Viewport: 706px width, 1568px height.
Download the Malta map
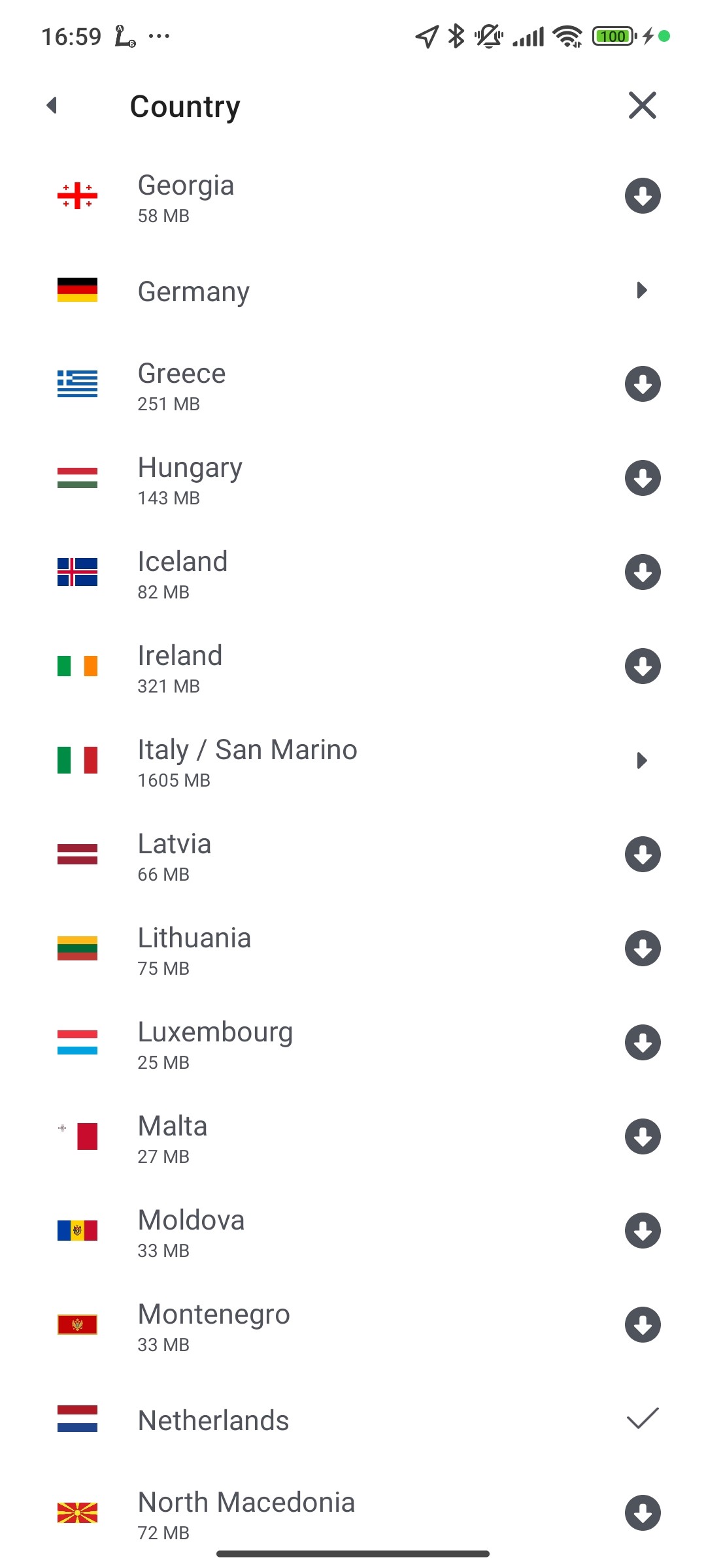tap(643, 1137)
